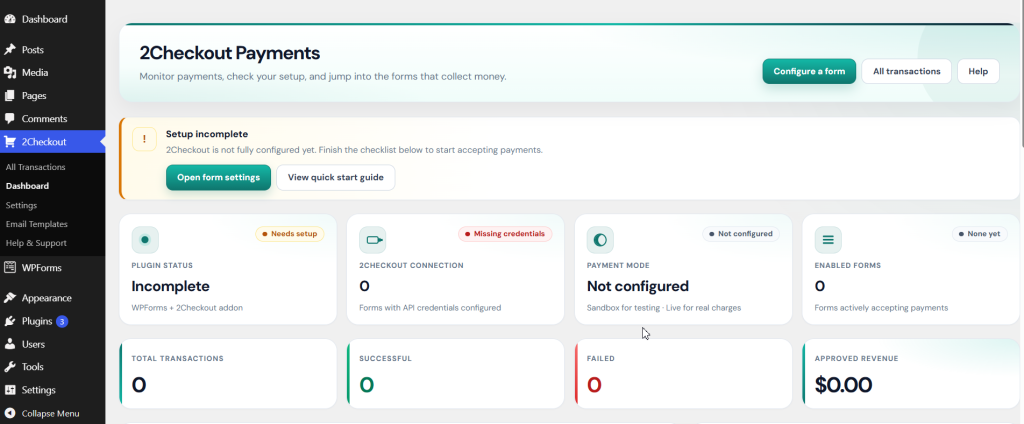1024x424 pixels.
Task: Click the Payment Mode half-circle icon
Action: [600, 240]
